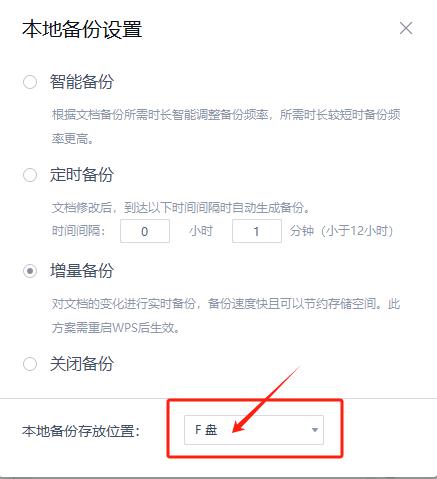Screen dimensions: 437x479
Task: Open the backup location dropdown arrow
Action: pyautogui.click(x=314, y=430)
